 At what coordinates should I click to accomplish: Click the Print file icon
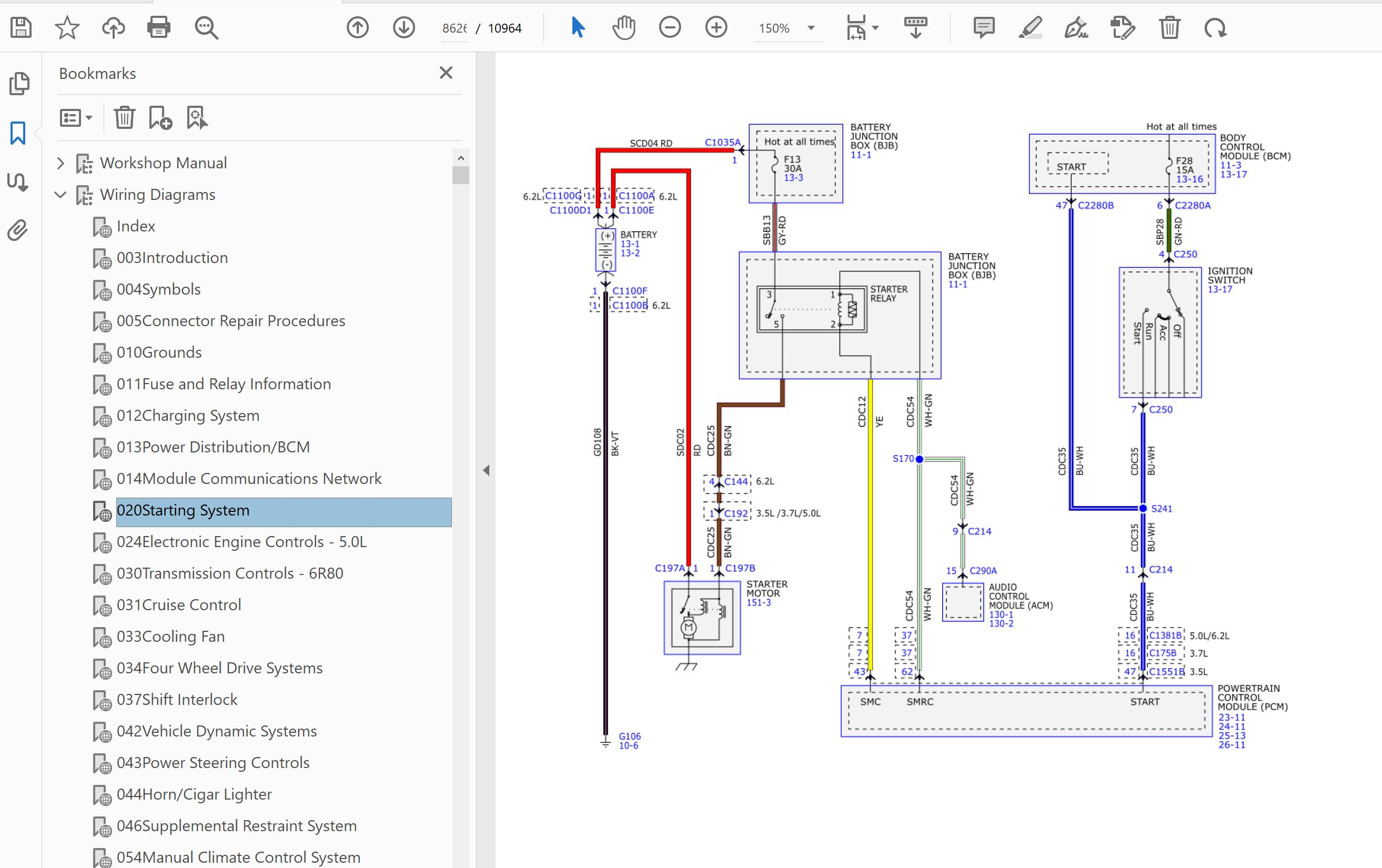pos(158,27)
